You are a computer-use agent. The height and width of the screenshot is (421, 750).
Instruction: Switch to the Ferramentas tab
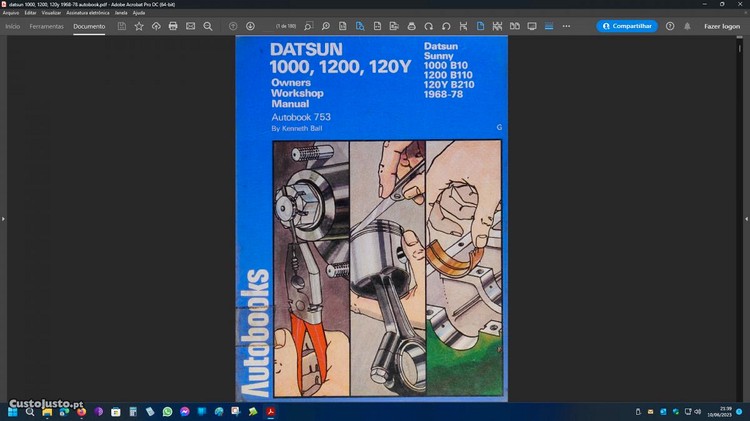(x=46, y=26)
